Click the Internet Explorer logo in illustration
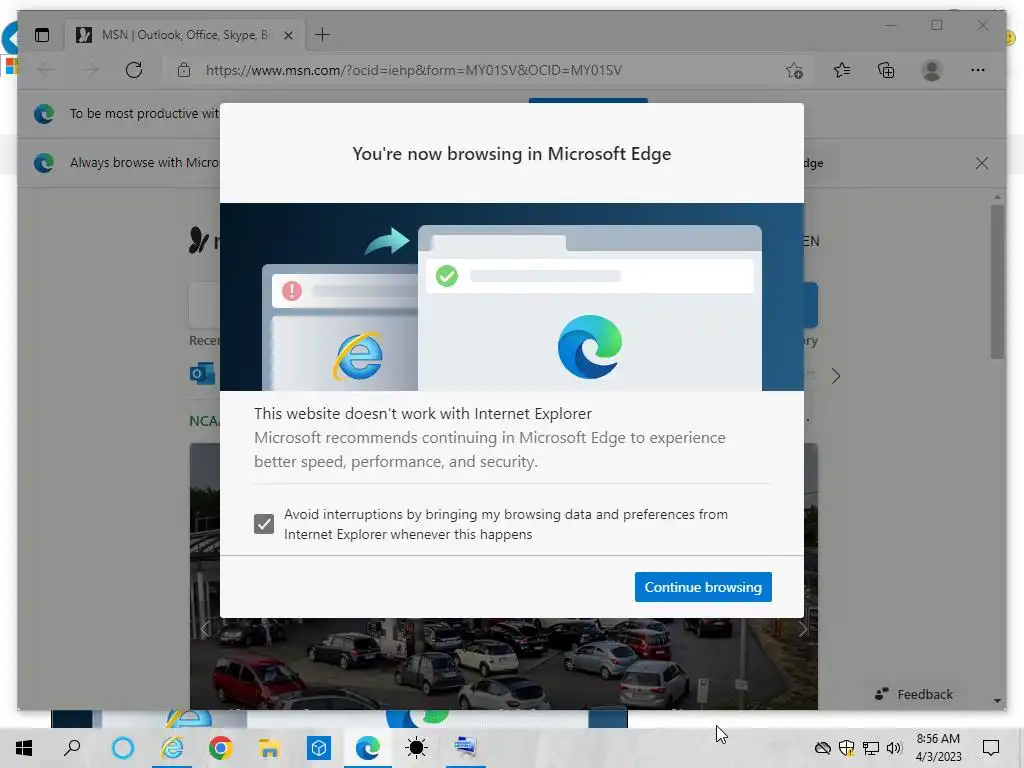Viewport: 1024px width, 768px height. click(358, 356)
